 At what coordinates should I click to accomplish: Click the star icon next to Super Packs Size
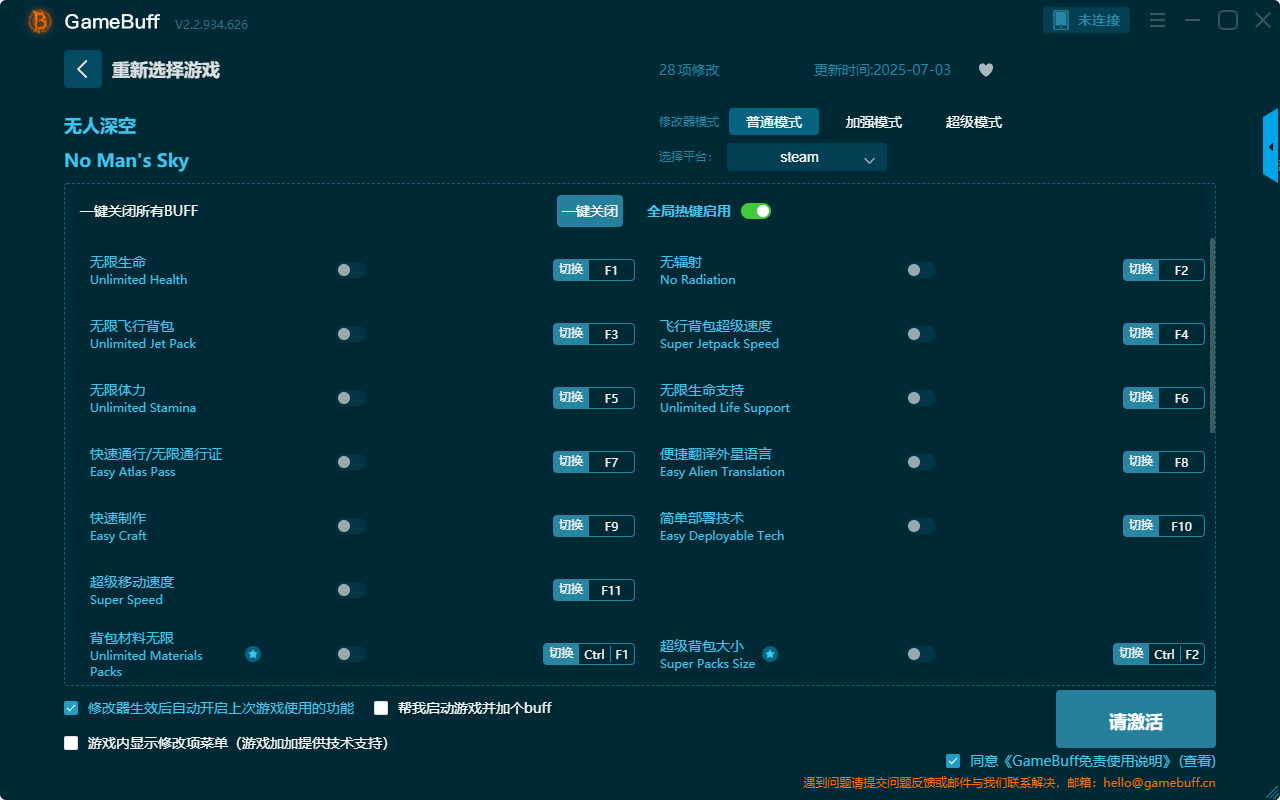[x=770, y=654]
